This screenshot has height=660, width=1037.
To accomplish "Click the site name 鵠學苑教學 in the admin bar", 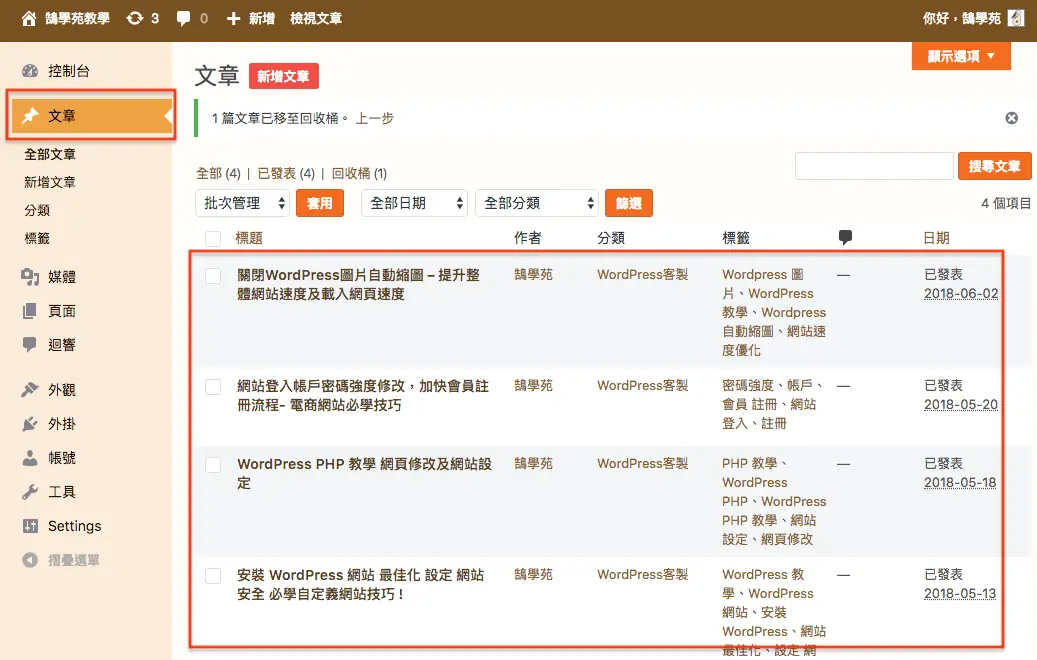I will 77,19.
